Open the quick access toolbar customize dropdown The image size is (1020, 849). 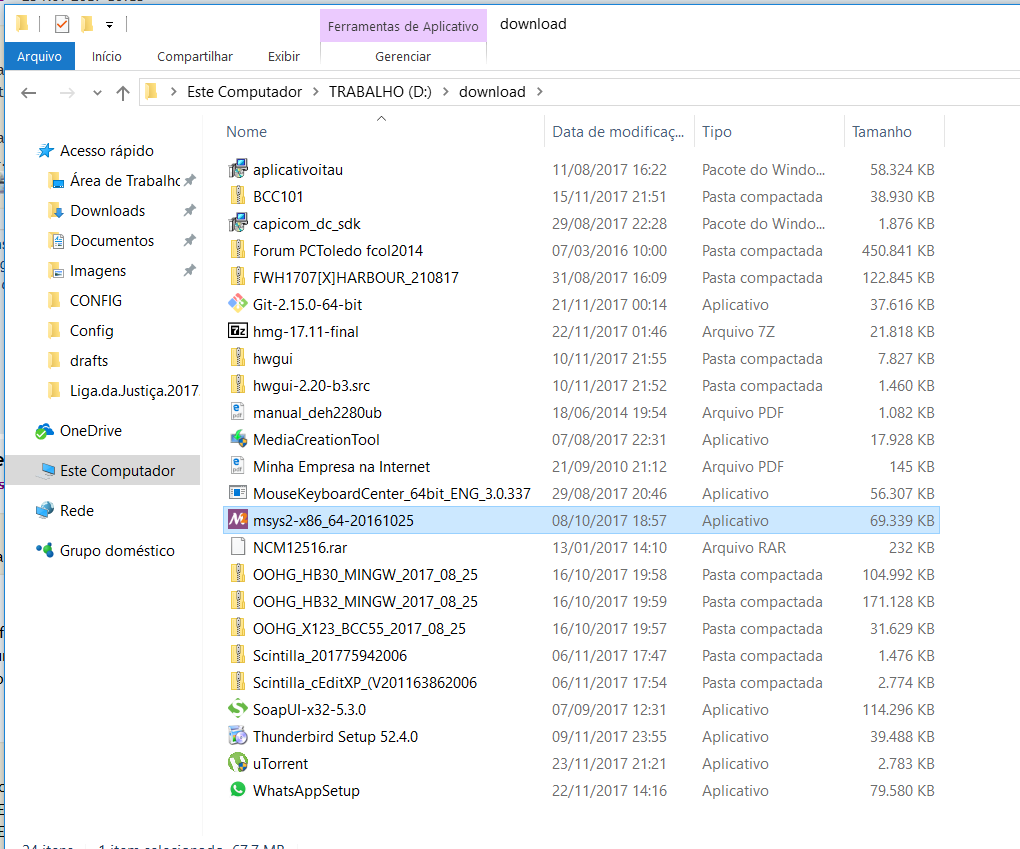109,24
